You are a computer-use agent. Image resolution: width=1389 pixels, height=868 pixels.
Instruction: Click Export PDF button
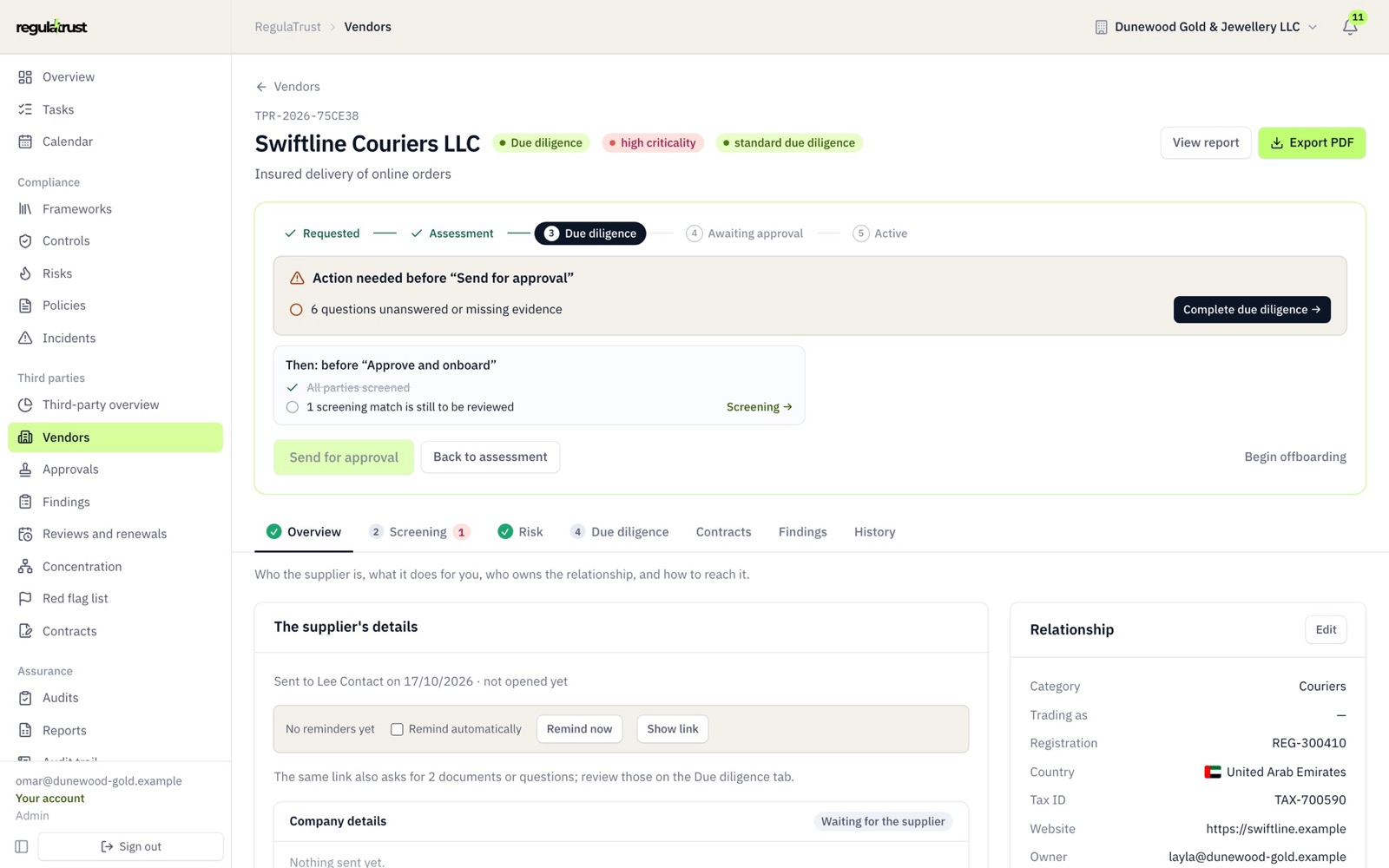pyautogui.click(x=1312, y=143)
